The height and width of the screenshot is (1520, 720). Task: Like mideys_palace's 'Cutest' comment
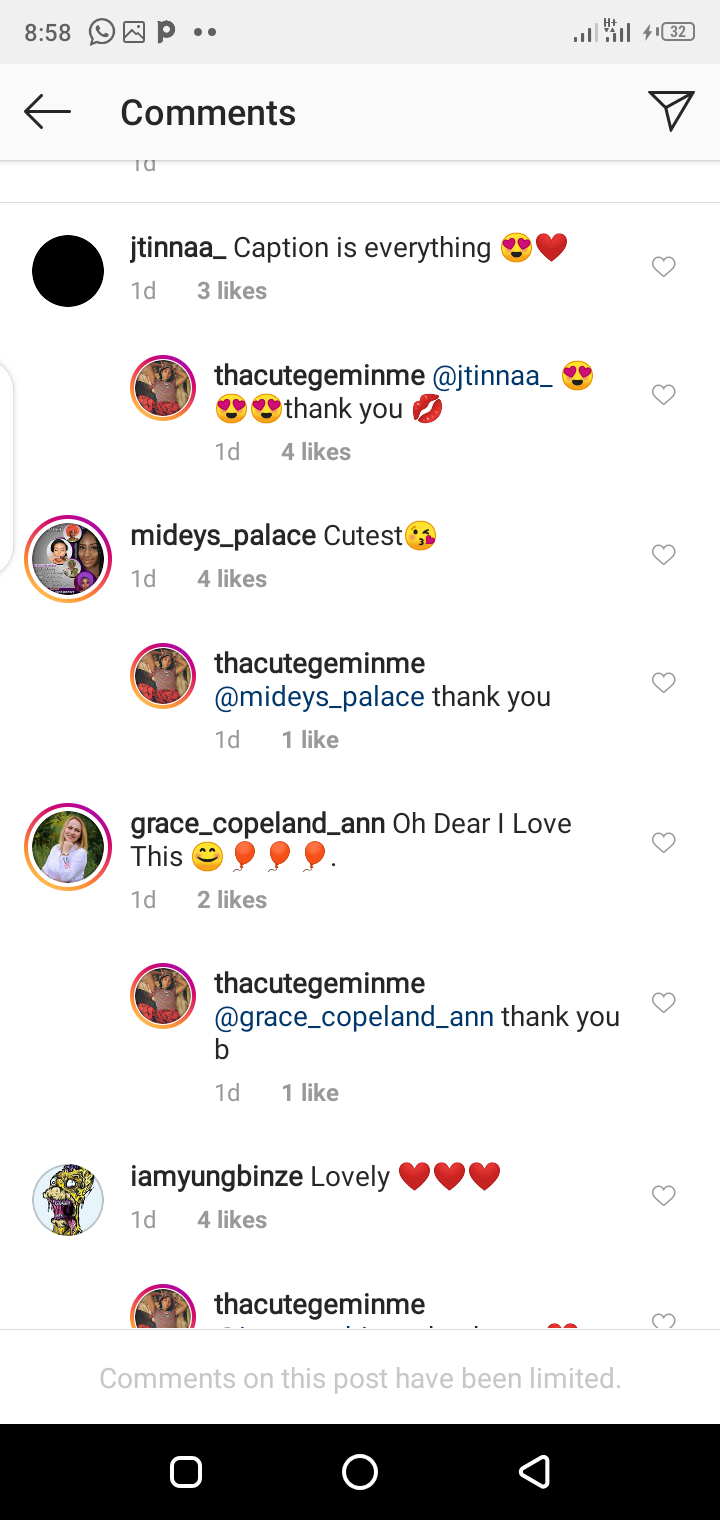click(664, 555)
